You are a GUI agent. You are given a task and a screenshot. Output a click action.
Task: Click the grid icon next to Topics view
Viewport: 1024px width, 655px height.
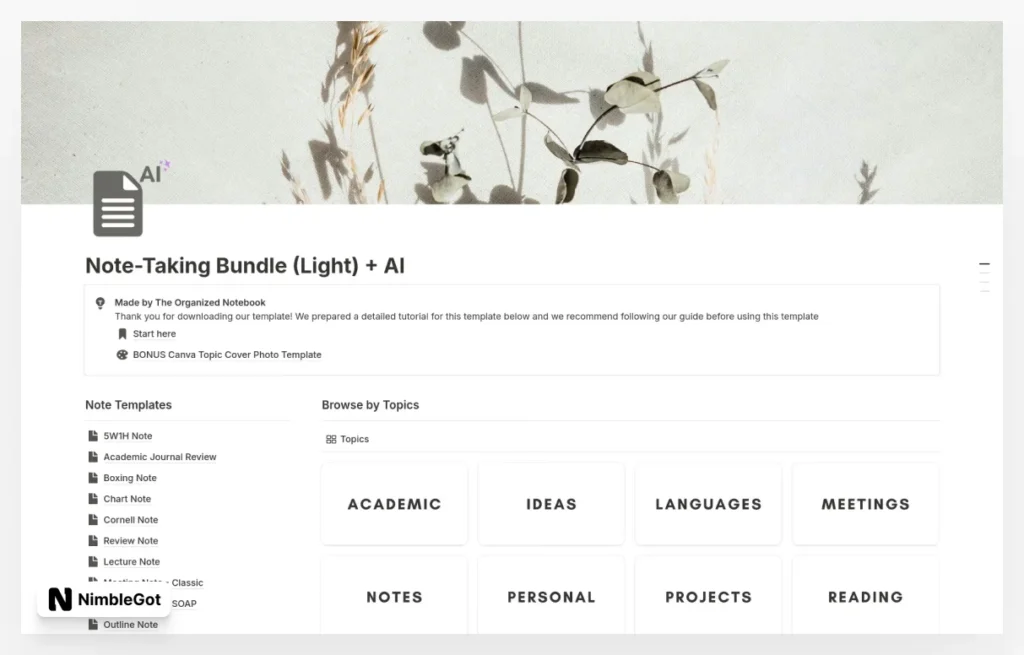coord(330,439)
